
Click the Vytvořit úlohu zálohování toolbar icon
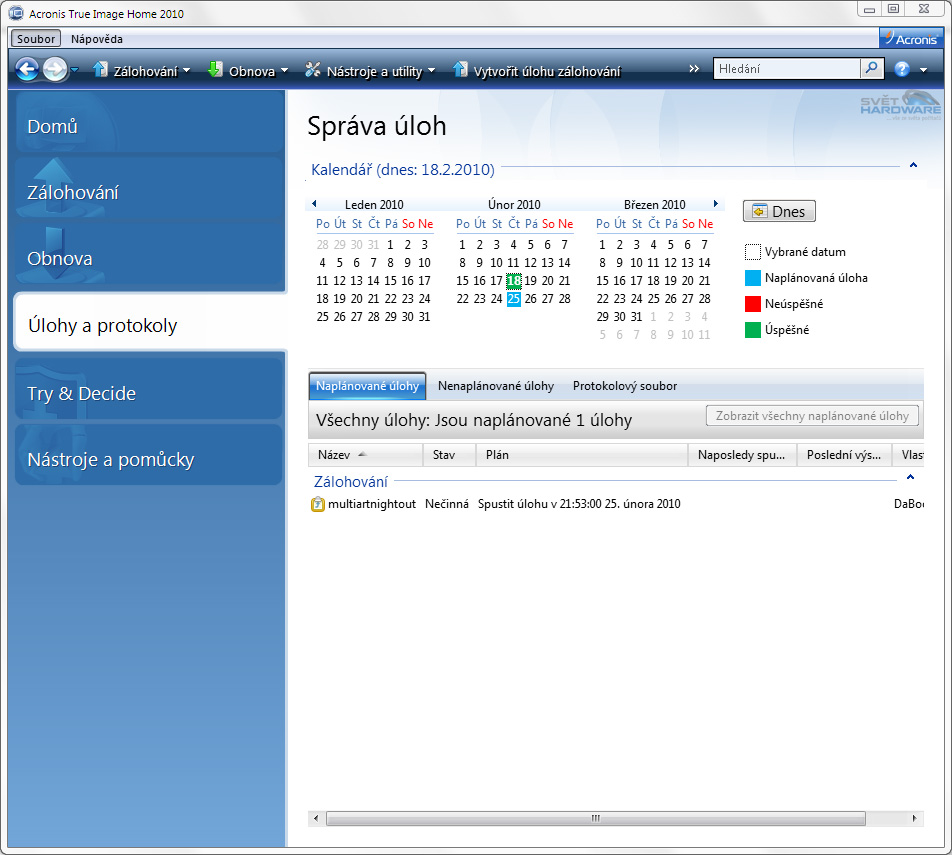pos(460,70)
